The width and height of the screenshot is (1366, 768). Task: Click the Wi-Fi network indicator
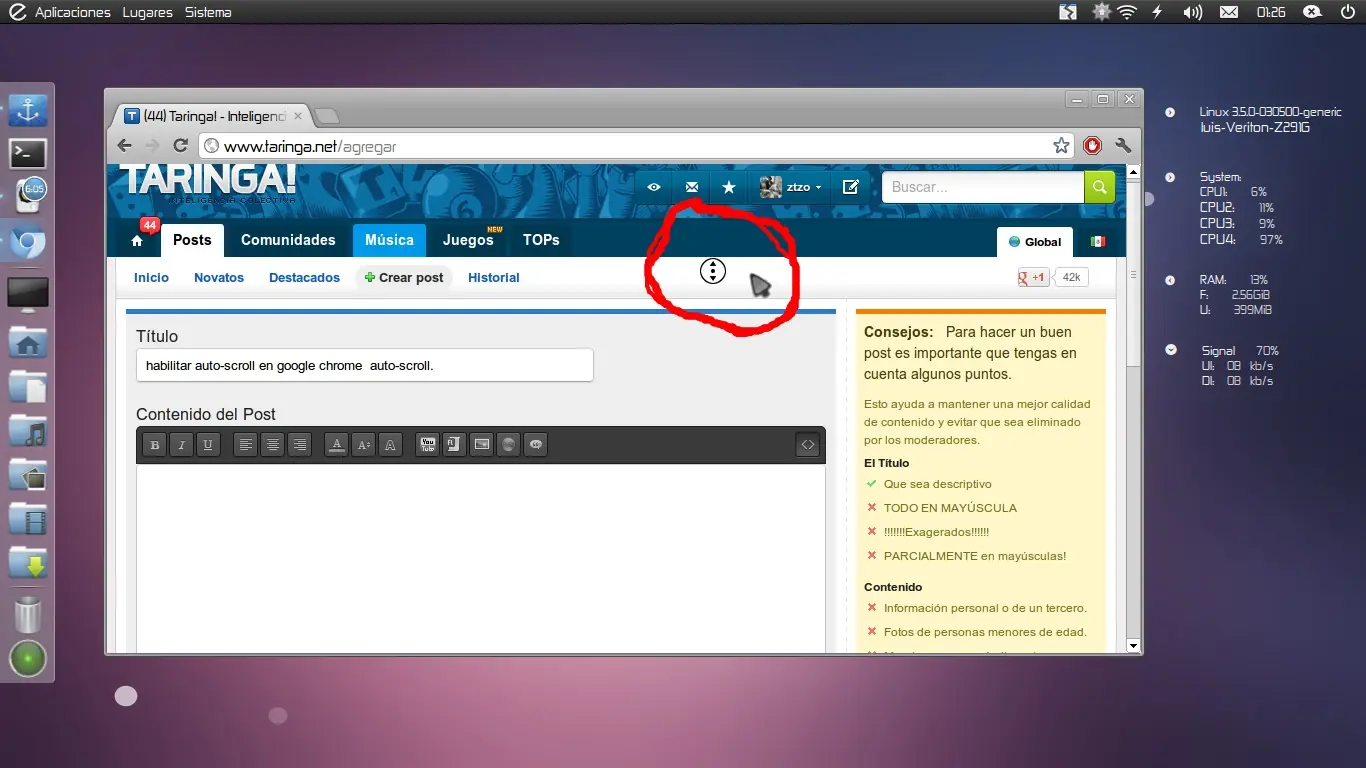tap(1128, 12)
